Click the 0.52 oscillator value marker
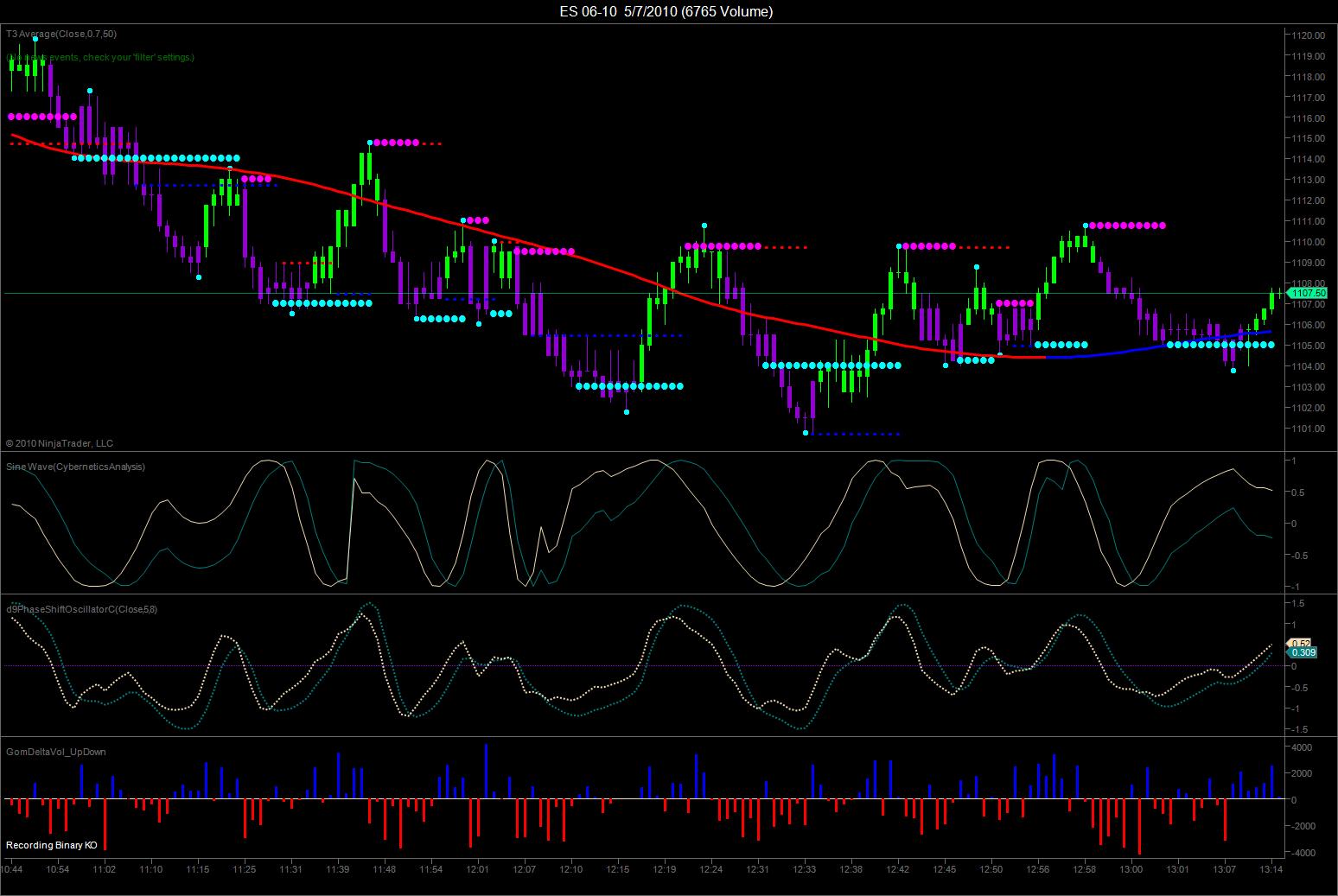The width and height of the screenshot is (1338, 896). tap(1300, 643)
